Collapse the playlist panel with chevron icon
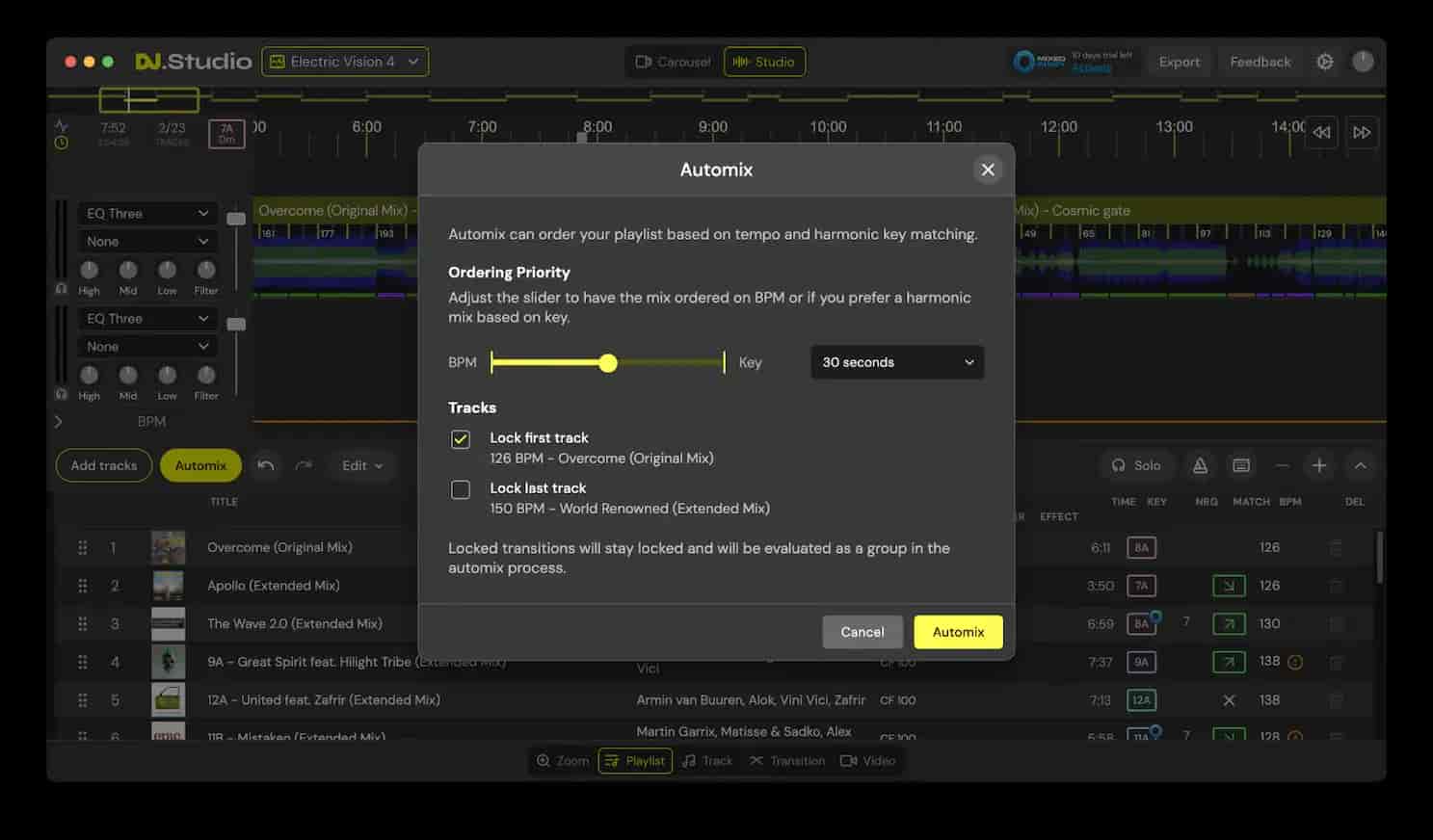1433x840 pixels. 1361,465
